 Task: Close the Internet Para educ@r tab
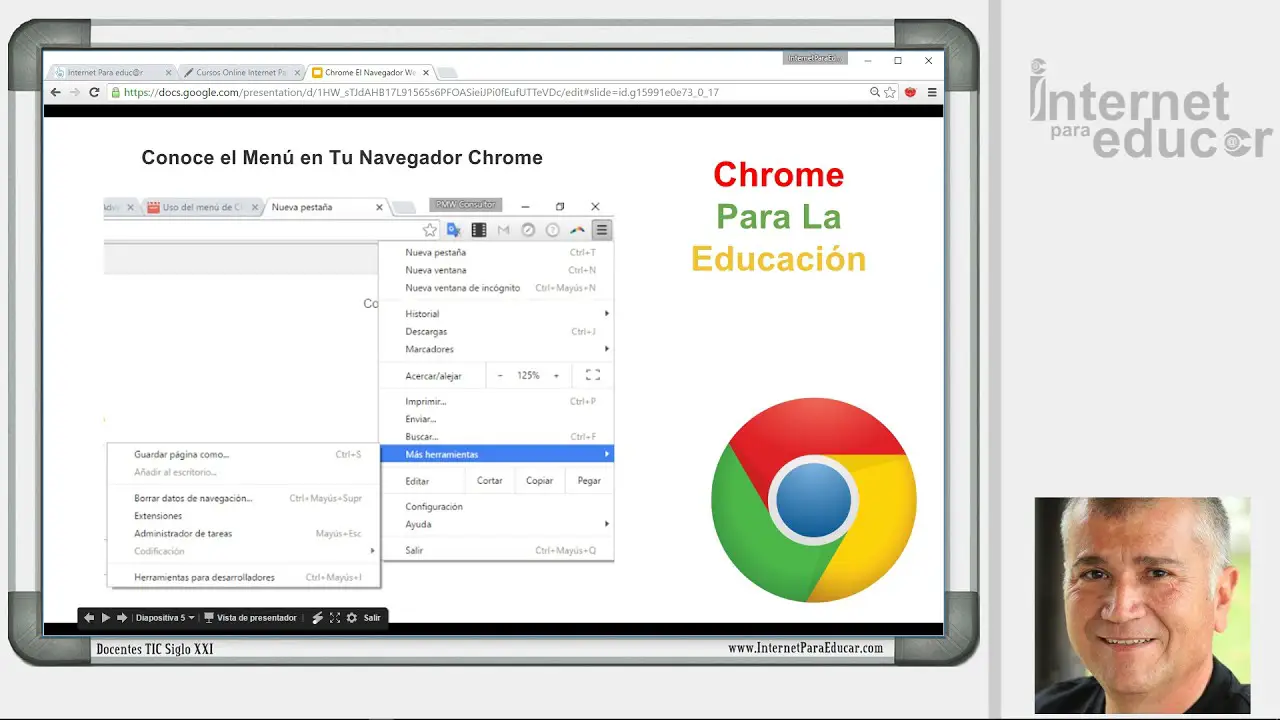[x=168, y=72]
